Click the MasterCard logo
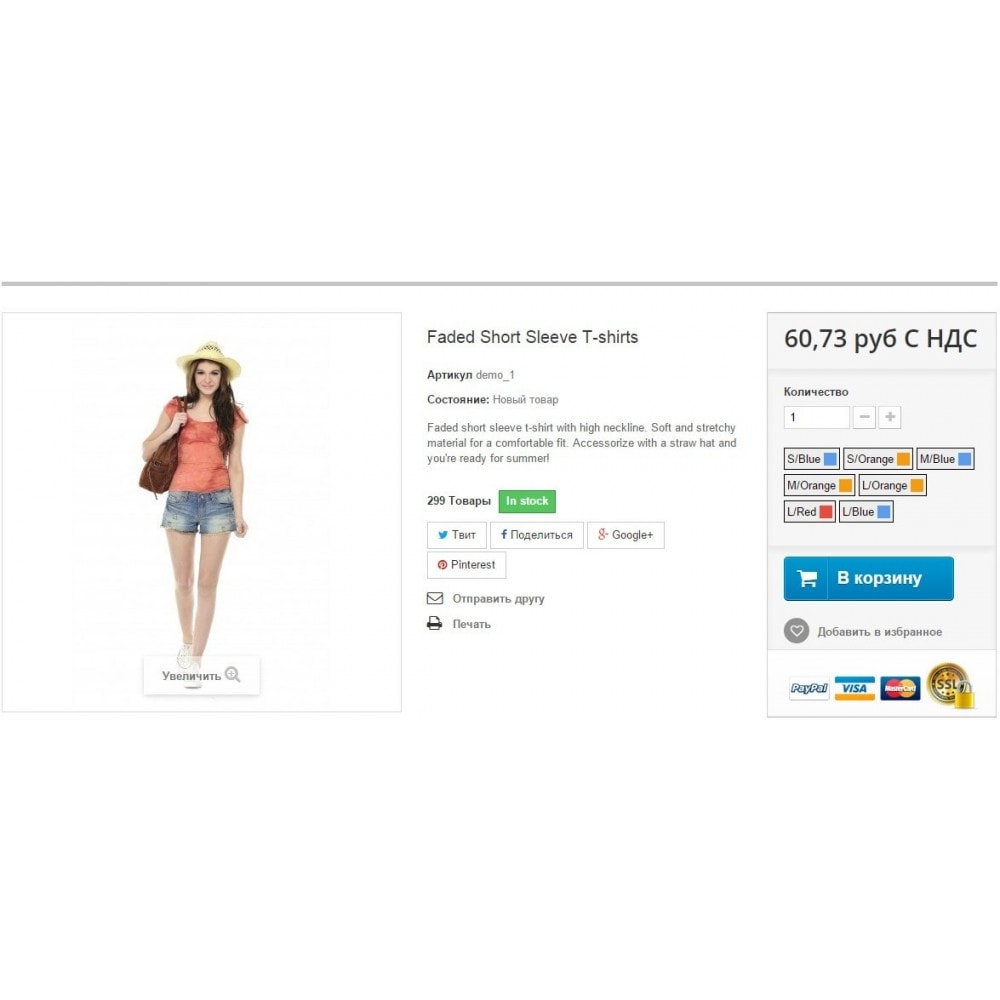The width and height of the screenshot is (1000, 1000). [x=900, y=688]
